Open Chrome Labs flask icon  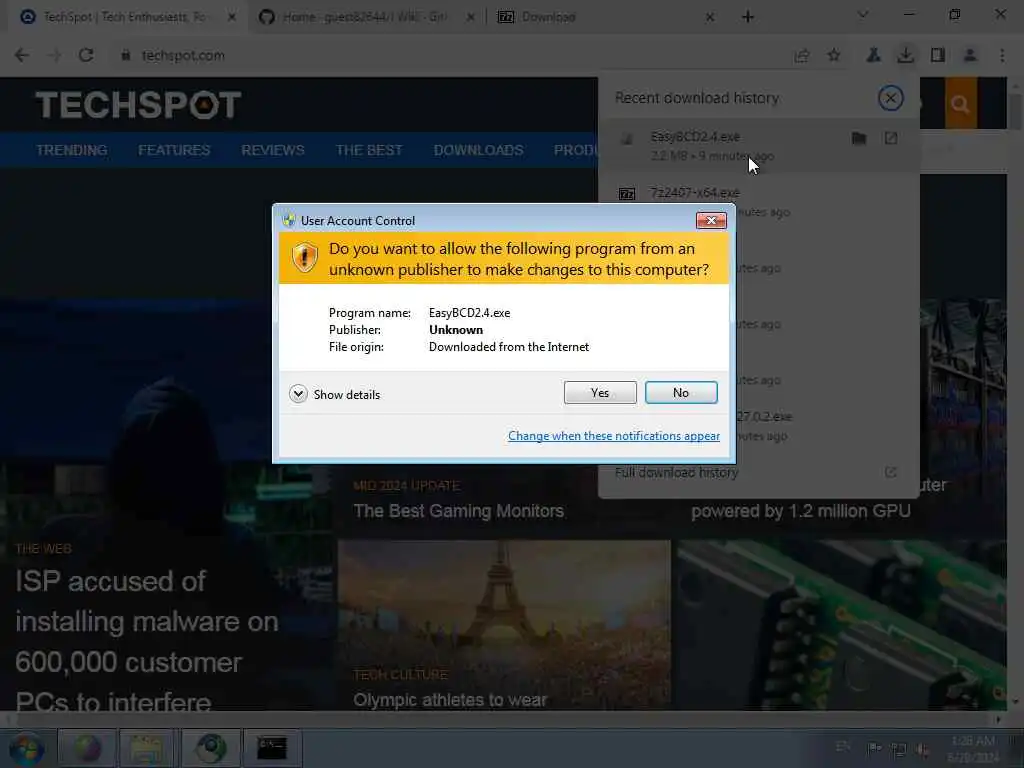[873, 56]
